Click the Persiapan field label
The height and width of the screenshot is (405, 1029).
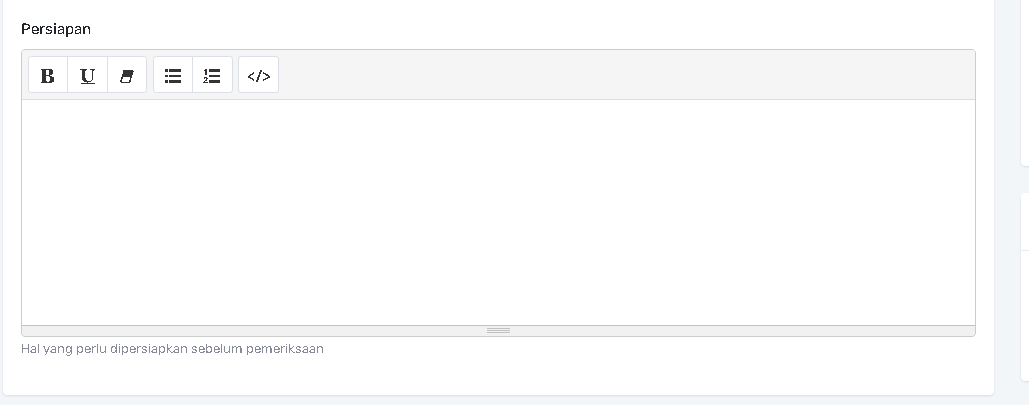pyautogui.click(x=56, y=29)
